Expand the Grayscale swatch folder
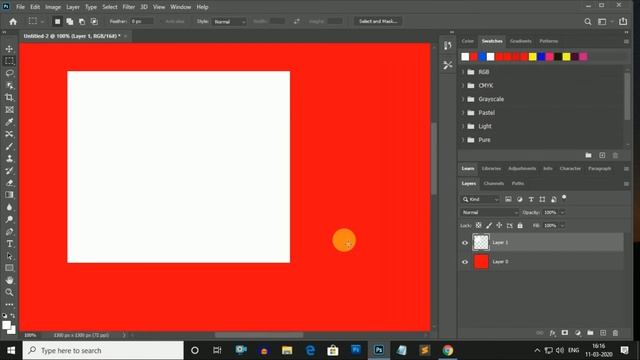 tap(463, 99)
